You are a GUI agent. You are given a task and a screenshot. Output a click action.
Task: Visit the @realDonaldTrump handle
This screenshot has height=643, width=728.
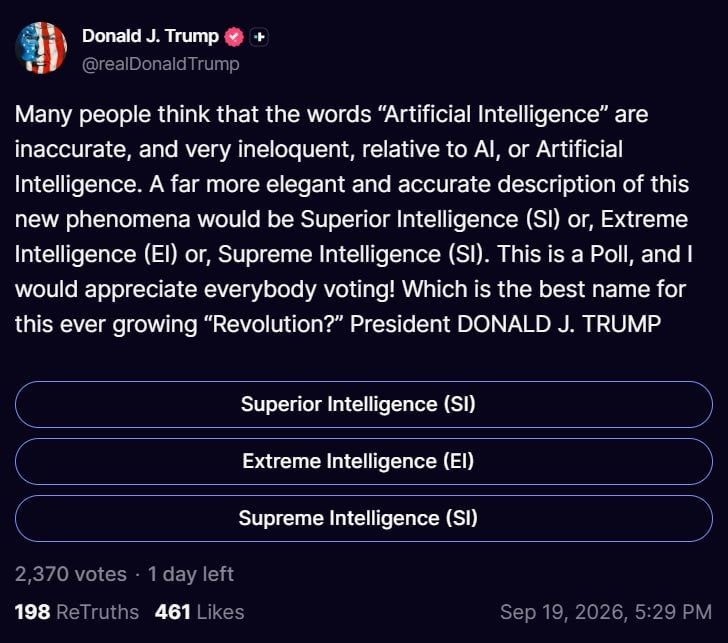pyautogui.click(x=161, y=64)
